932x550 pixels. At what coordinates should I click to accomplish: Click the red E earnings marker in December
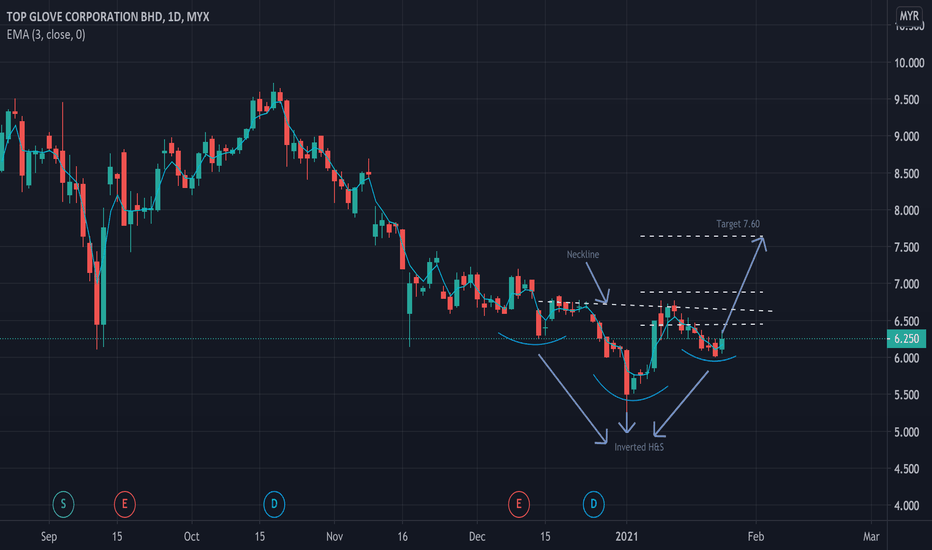[519, 504]
